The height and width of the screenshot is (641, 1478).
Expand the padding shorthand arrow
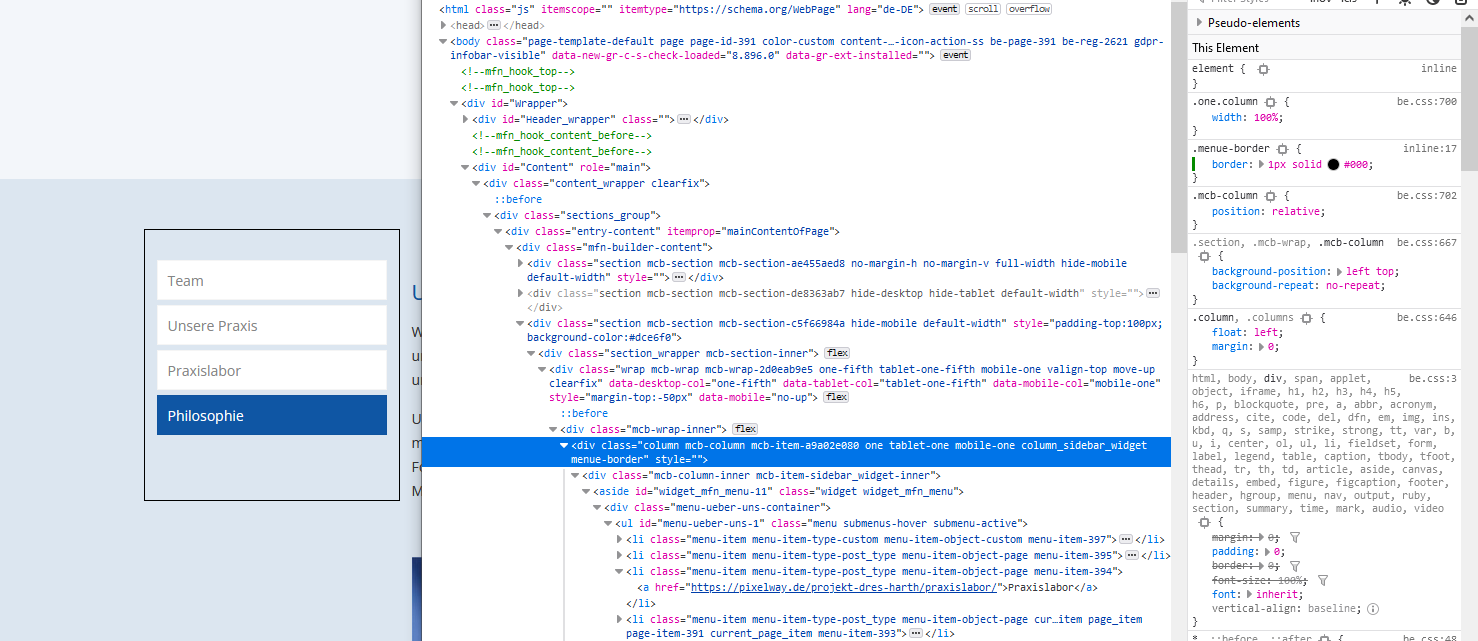point(1267,551)
